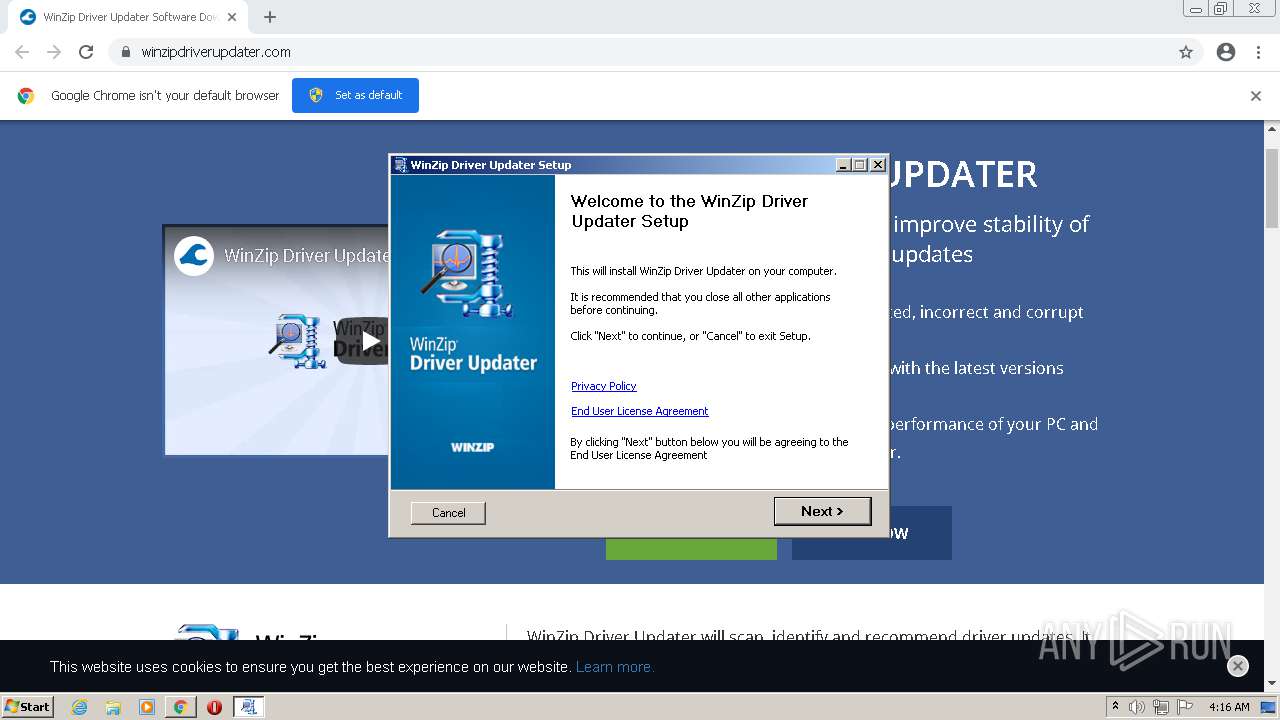
Task: Click scrollbar up arrow
Action: pos(1272,129)
